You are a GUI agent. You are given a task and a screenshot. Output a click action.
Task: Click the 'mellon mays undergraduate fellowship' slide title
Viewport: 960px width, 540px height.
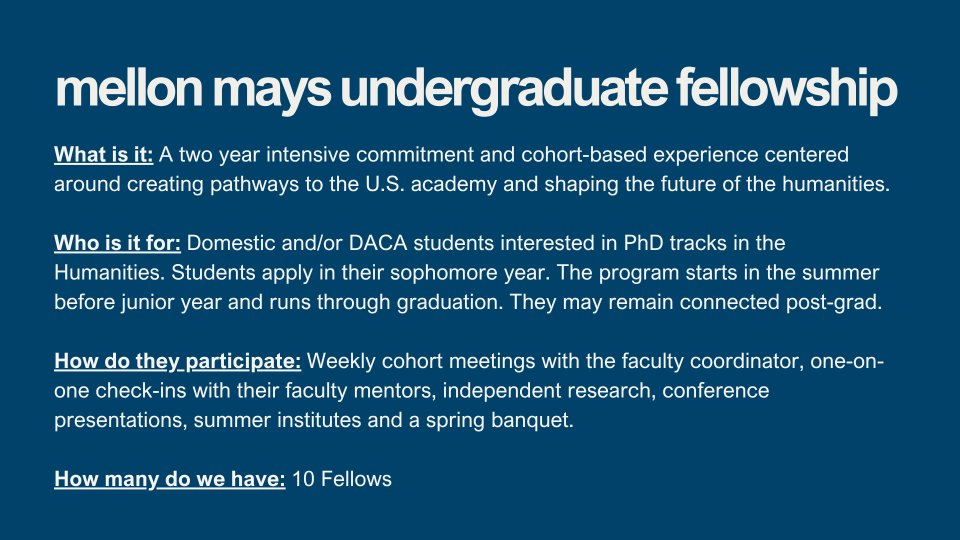[x=476, y=91]
